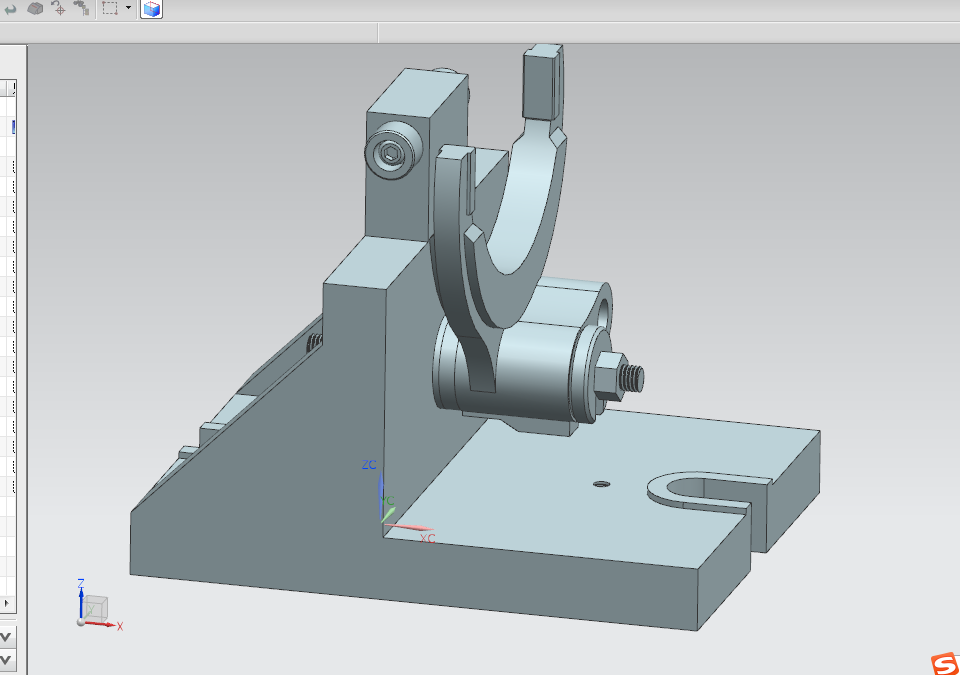Click the translucent cube of the view triad
960x675 pixels.
click(96, 606)
